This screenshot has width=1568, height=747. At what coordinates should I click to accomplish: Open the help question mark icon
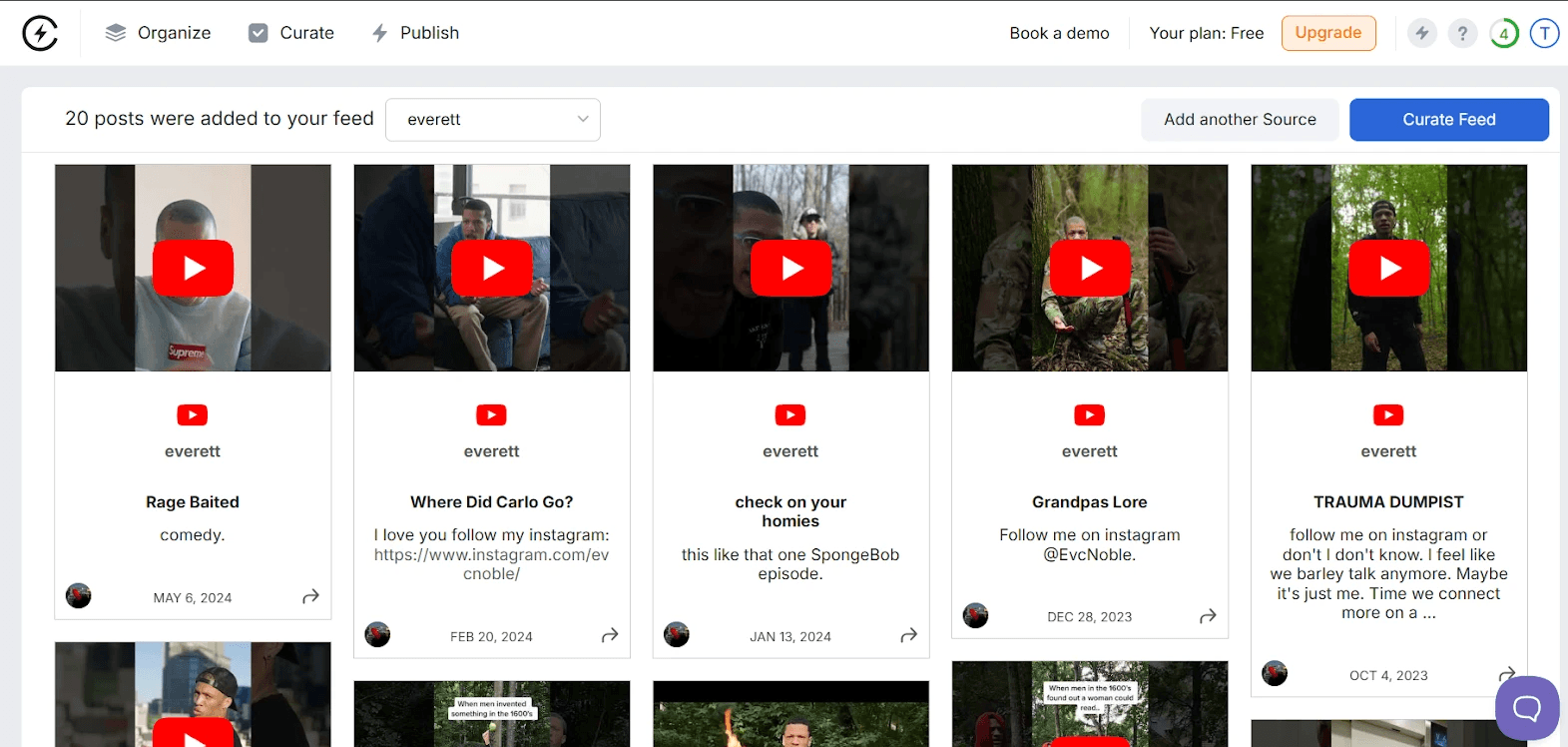[x=1462, y=33]
